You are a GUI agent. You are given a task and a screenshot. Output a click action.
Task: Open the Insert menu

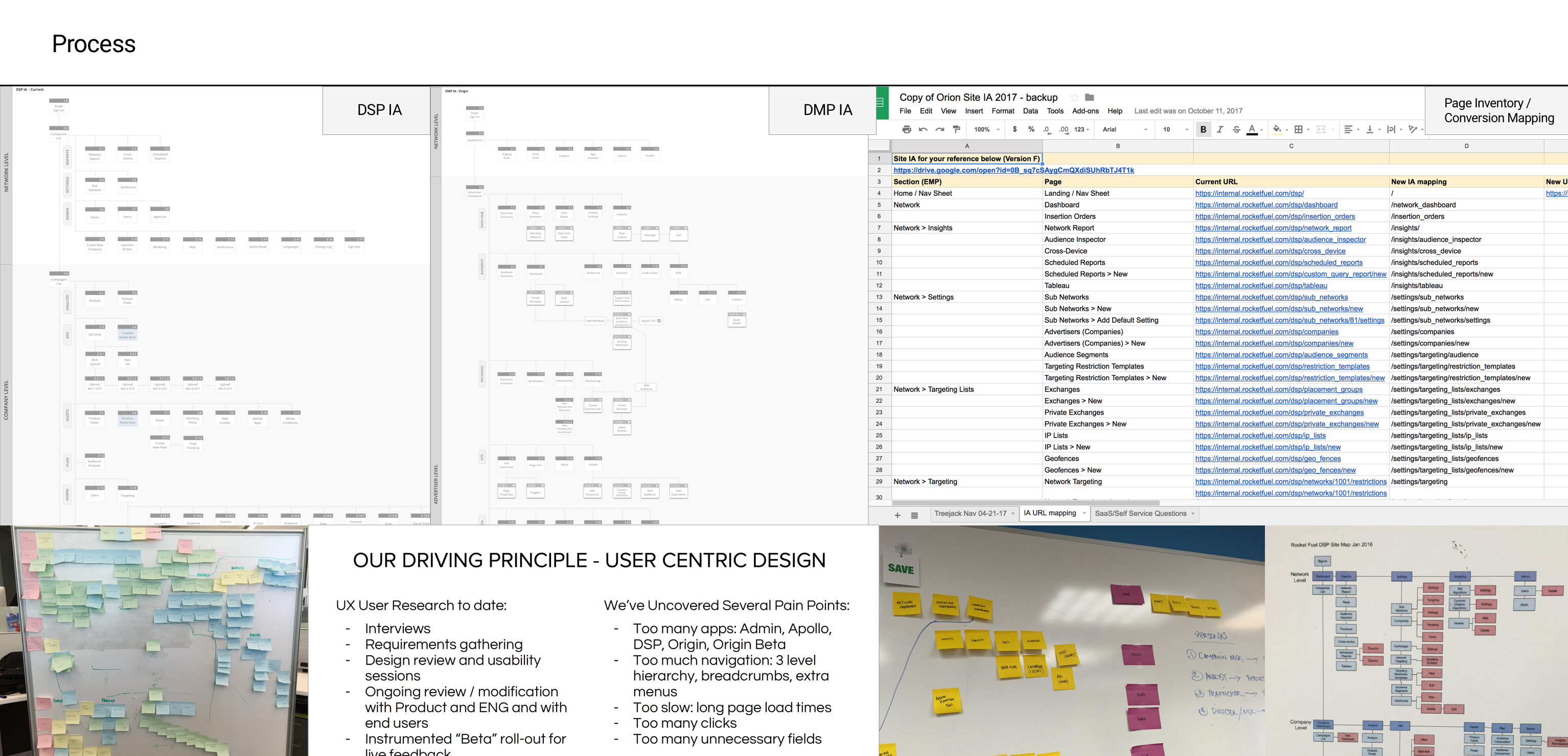click(974, 111)
